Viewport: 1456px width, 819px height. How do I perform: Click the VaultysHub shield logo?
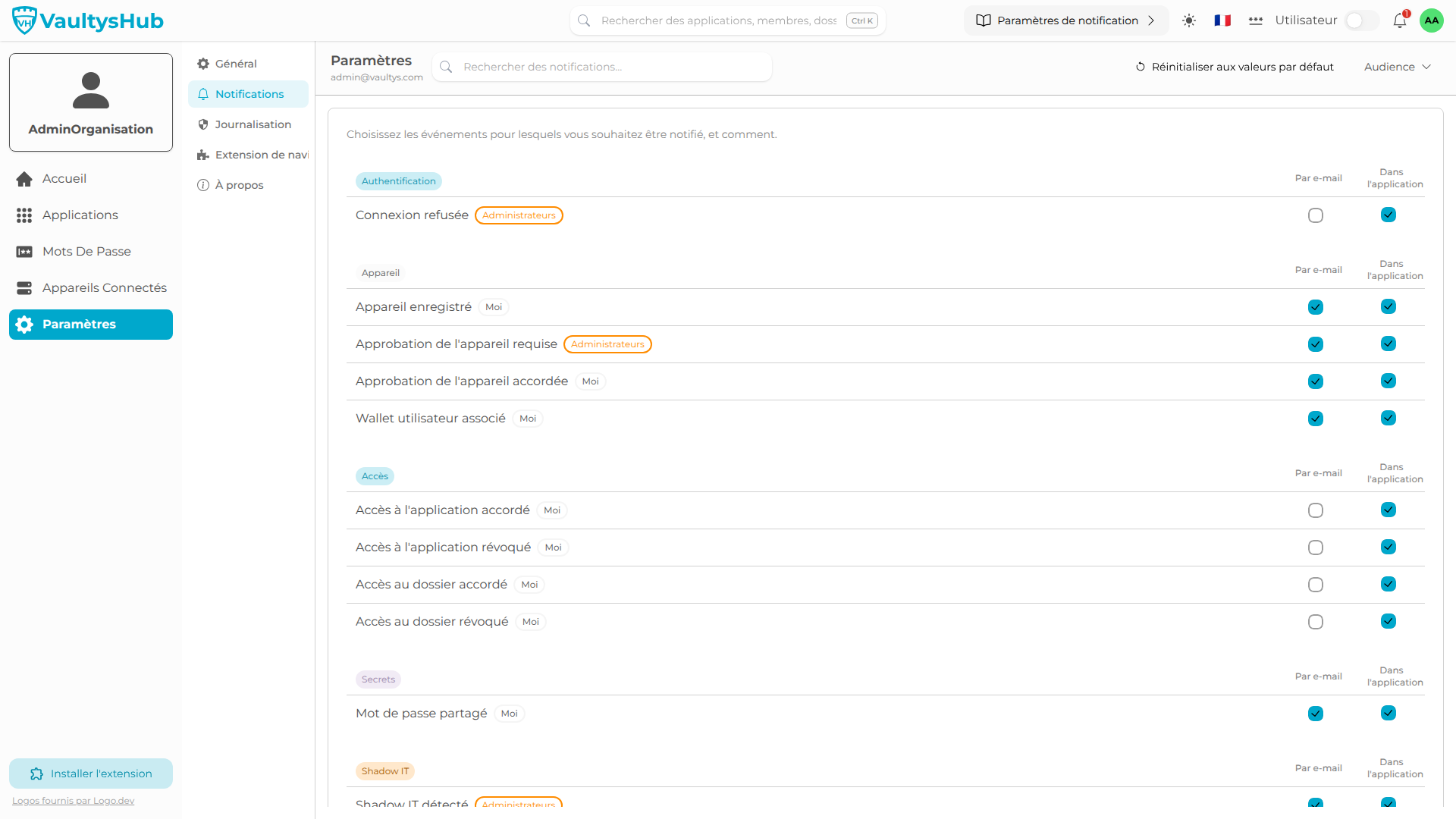(24, 20)
